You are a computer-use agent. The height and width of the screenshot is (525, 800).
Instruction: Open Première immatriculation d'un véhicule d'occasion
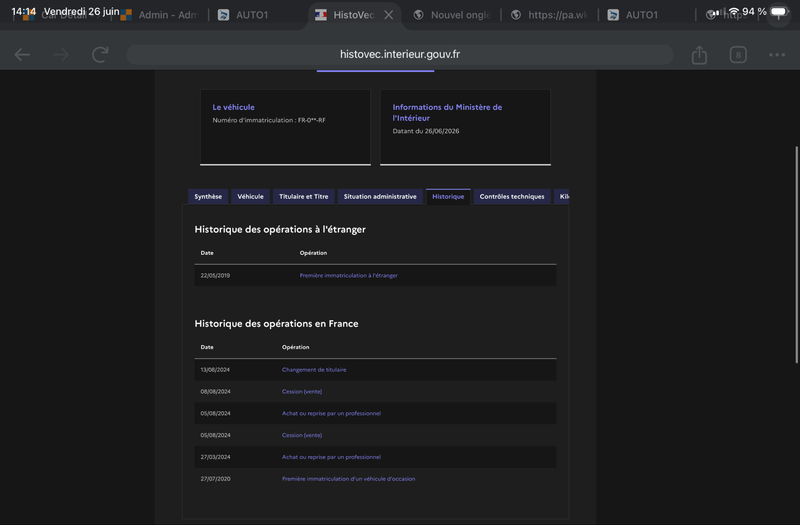click(348, 479)
